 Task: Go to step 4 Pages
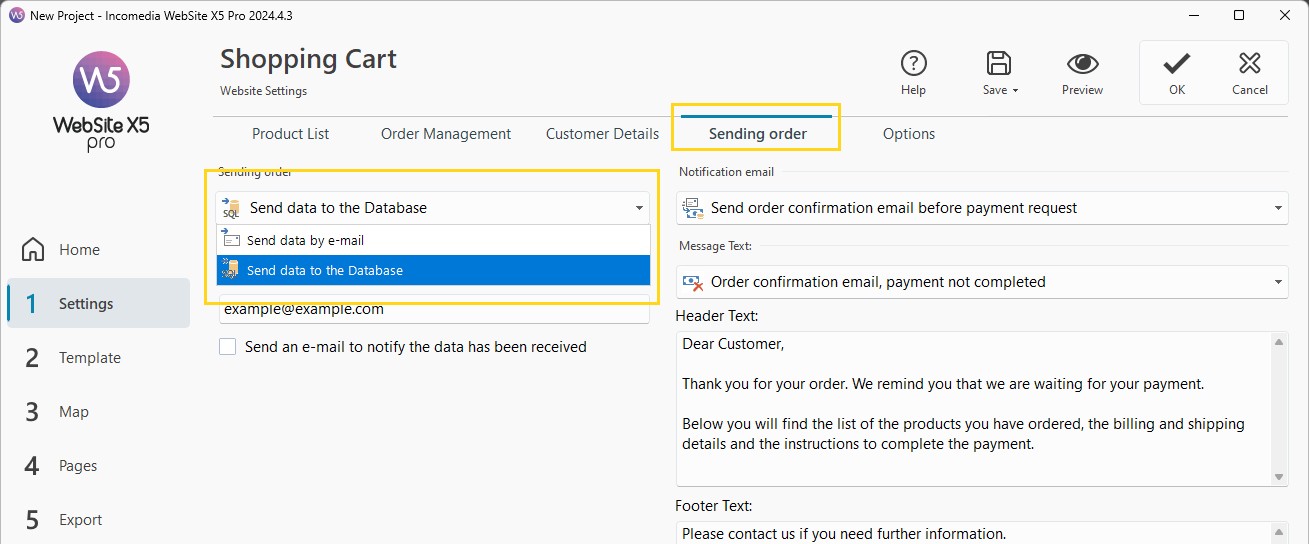(x=98, y=465)
